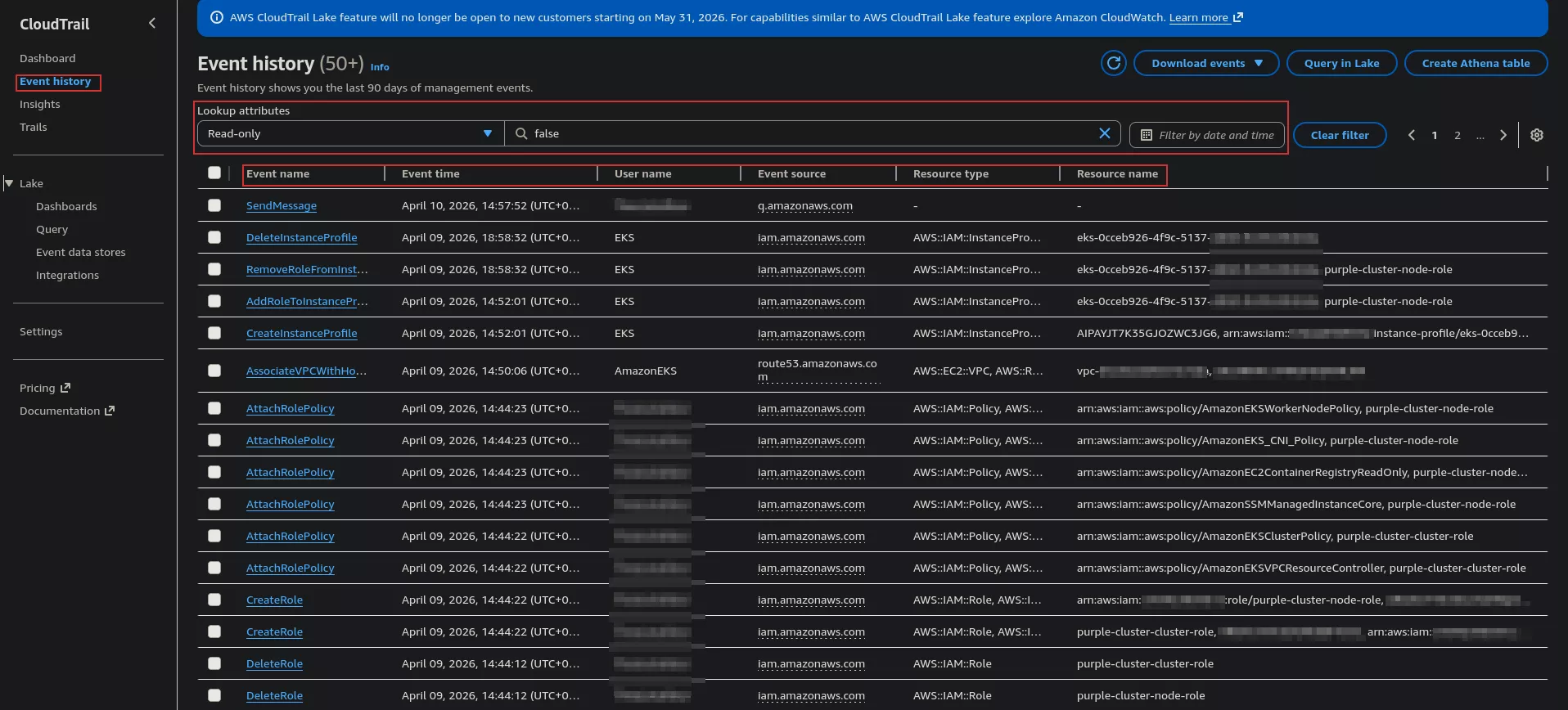Sort by Event source column header
The image size is (1568, 710).
(791, 173)
